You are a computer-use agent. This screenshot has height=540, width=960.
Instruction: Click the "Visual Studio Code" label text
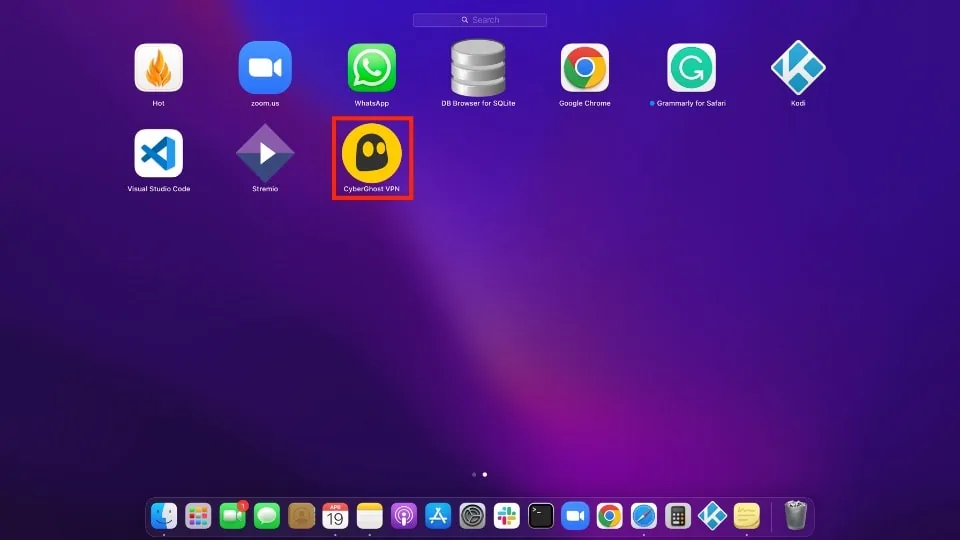(x=159, y=189)
